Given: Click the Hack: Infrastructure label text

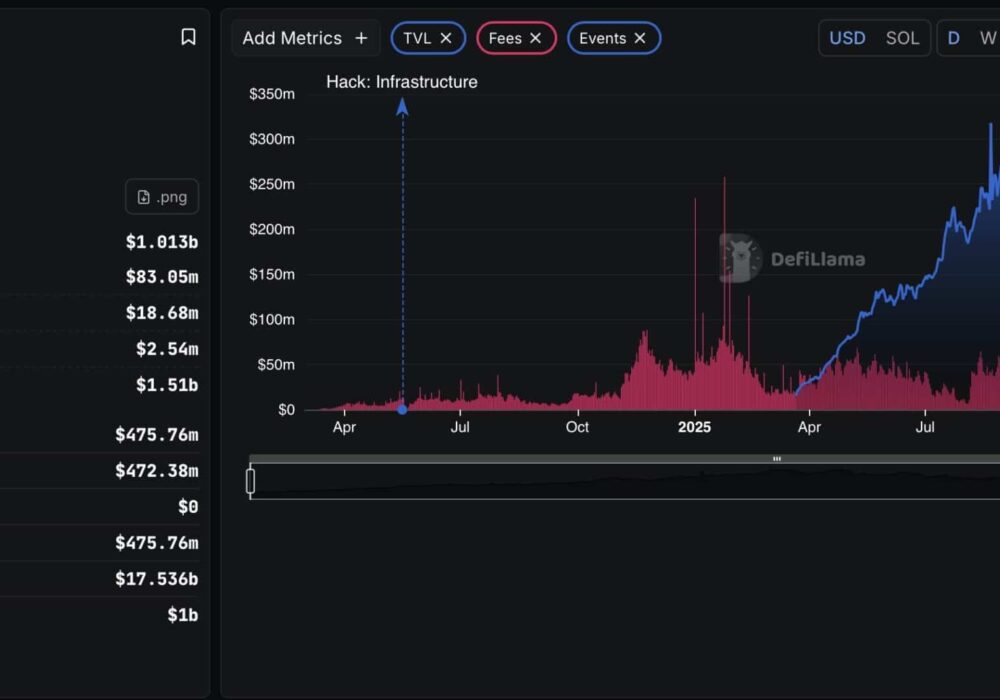Looking at the screenshot, I should (x=402, y=82).
